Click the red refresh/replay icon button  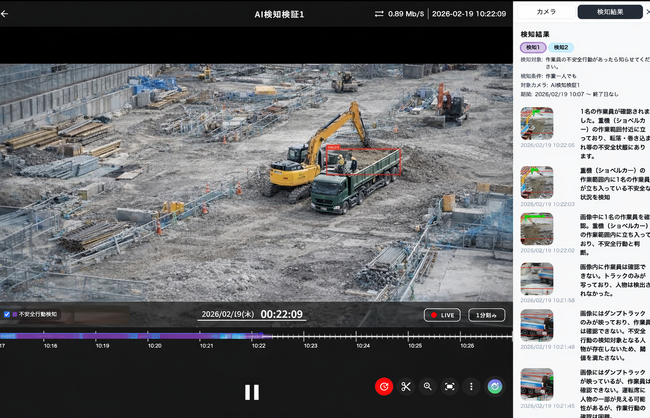tap(384, 386)
